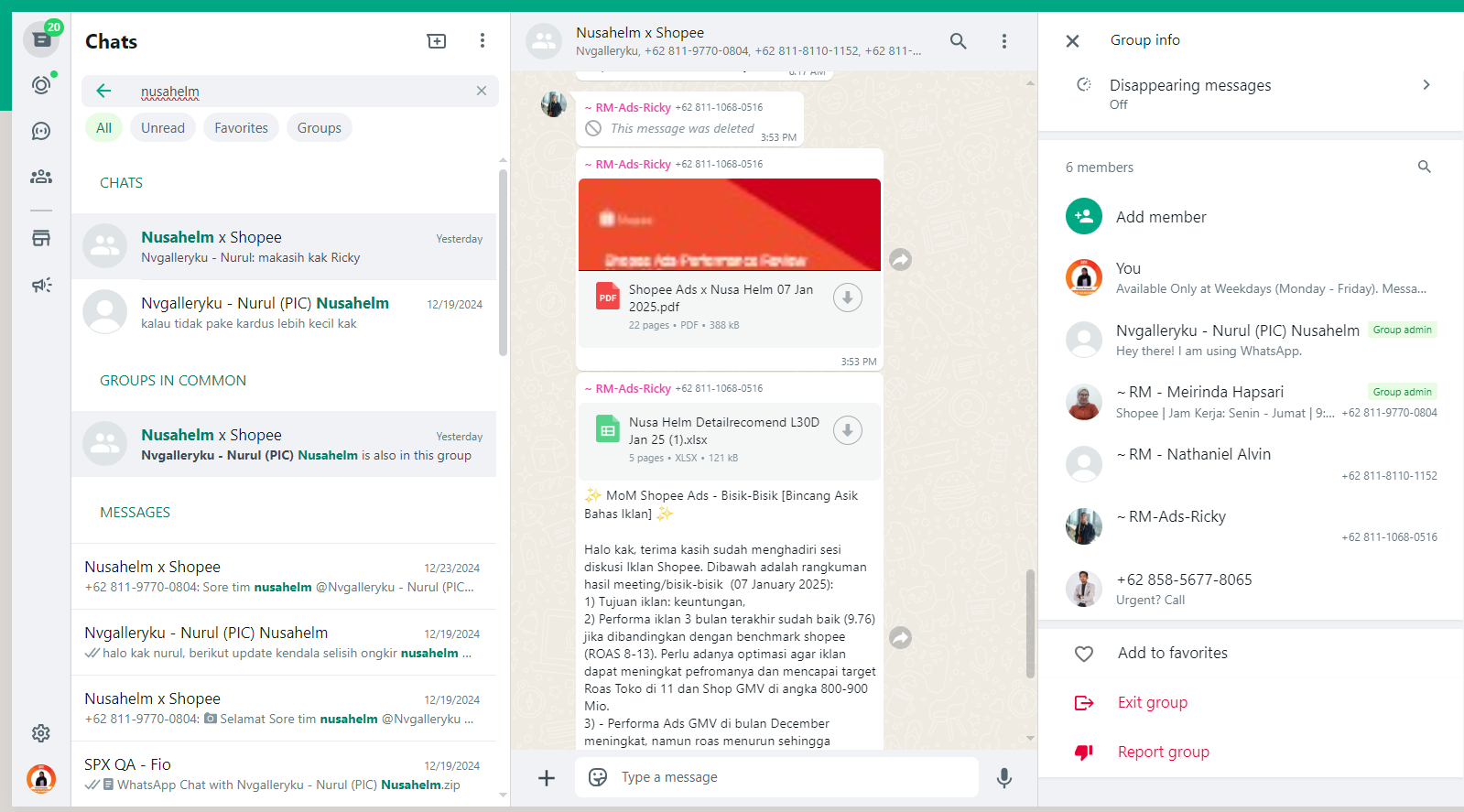Open the Status updates icon in sidebar
Viewport: 1464px width, 812px height.
(x=41, y=85)
